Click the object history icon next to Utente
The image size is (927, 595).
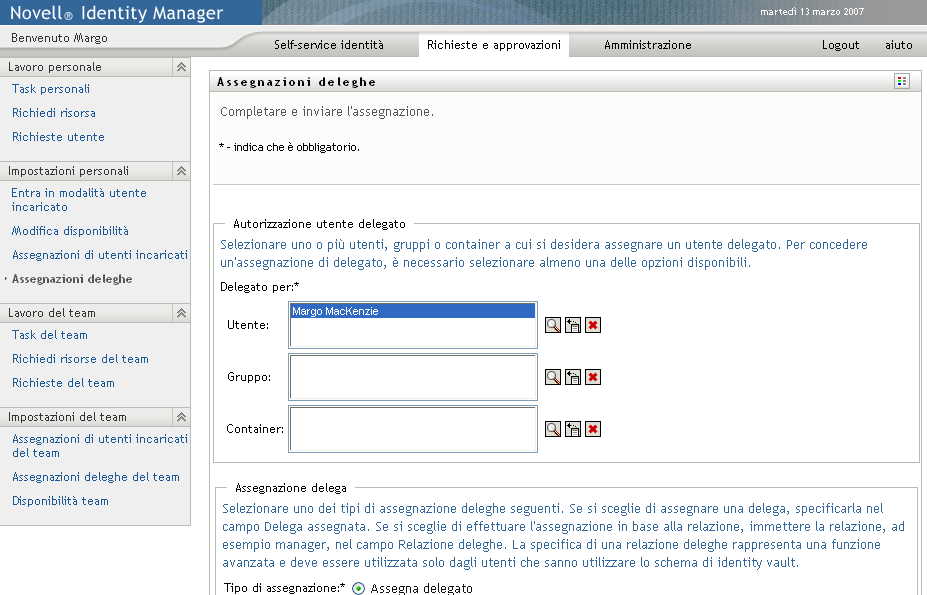point(572,325)
